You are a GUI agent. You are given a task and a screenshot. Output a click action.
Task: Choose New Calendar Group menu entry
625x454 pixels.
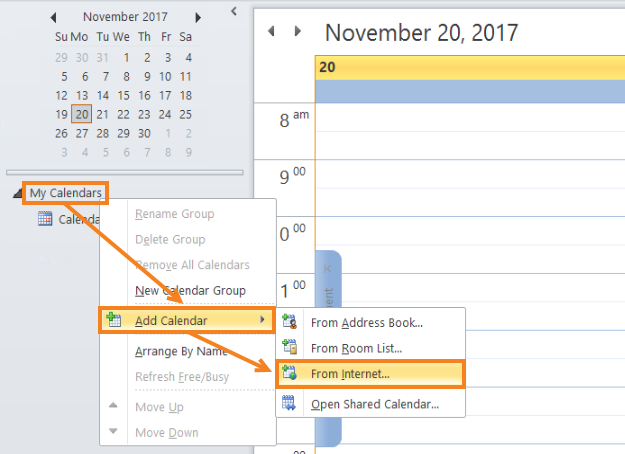(x=190, y=291)
